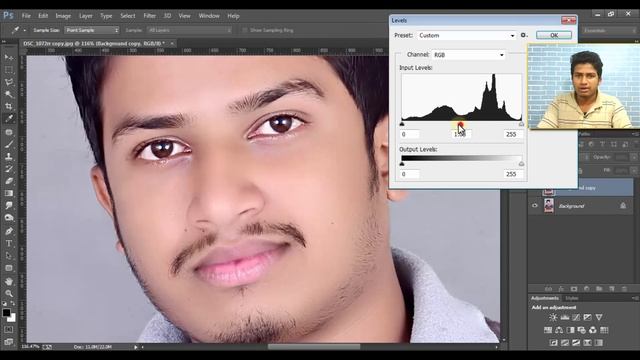
Task: Click the black input levels slider
Action: pos(402,124)
